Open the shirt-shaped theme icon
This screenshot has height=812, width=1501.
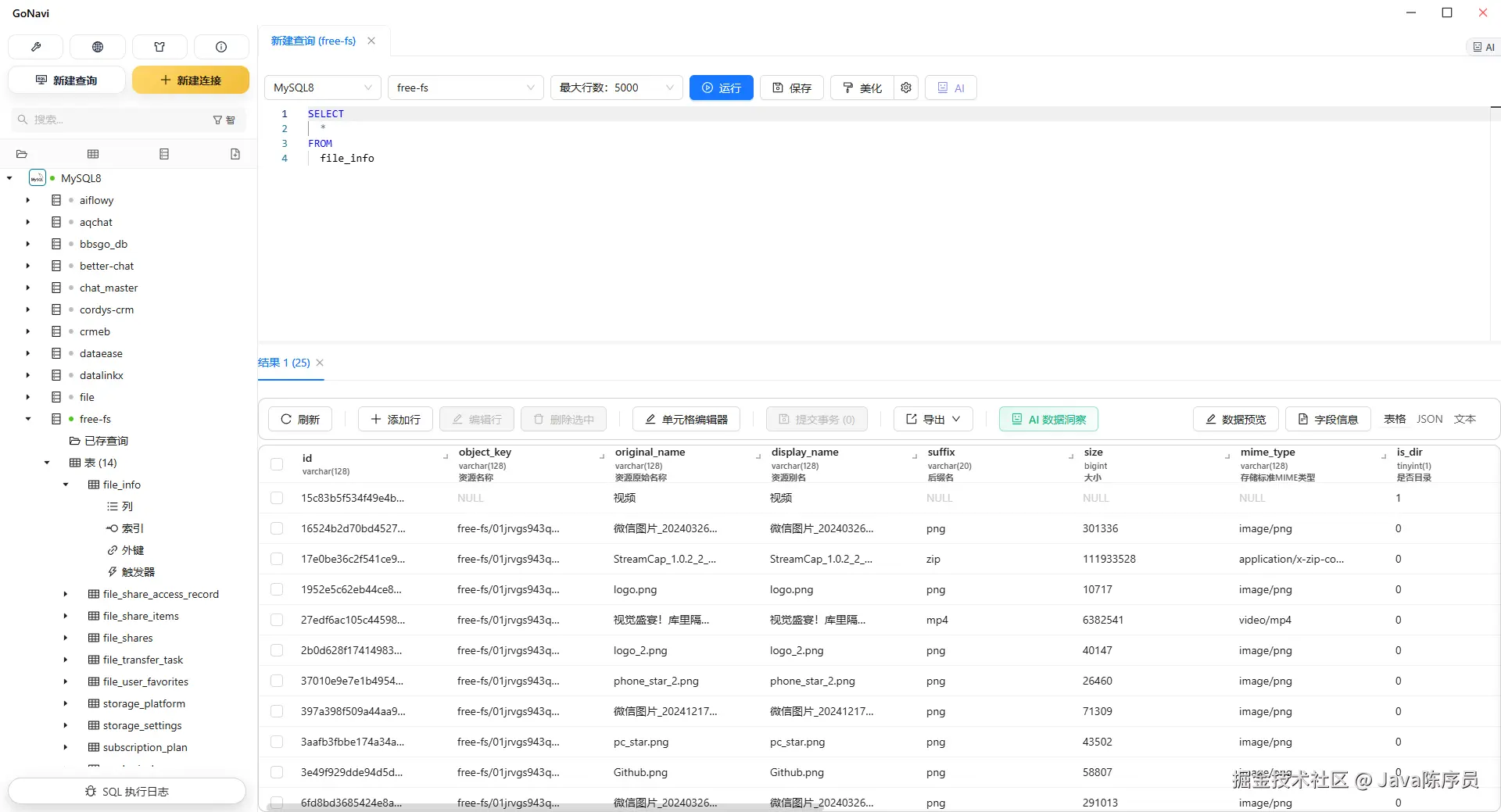point(159,47)
